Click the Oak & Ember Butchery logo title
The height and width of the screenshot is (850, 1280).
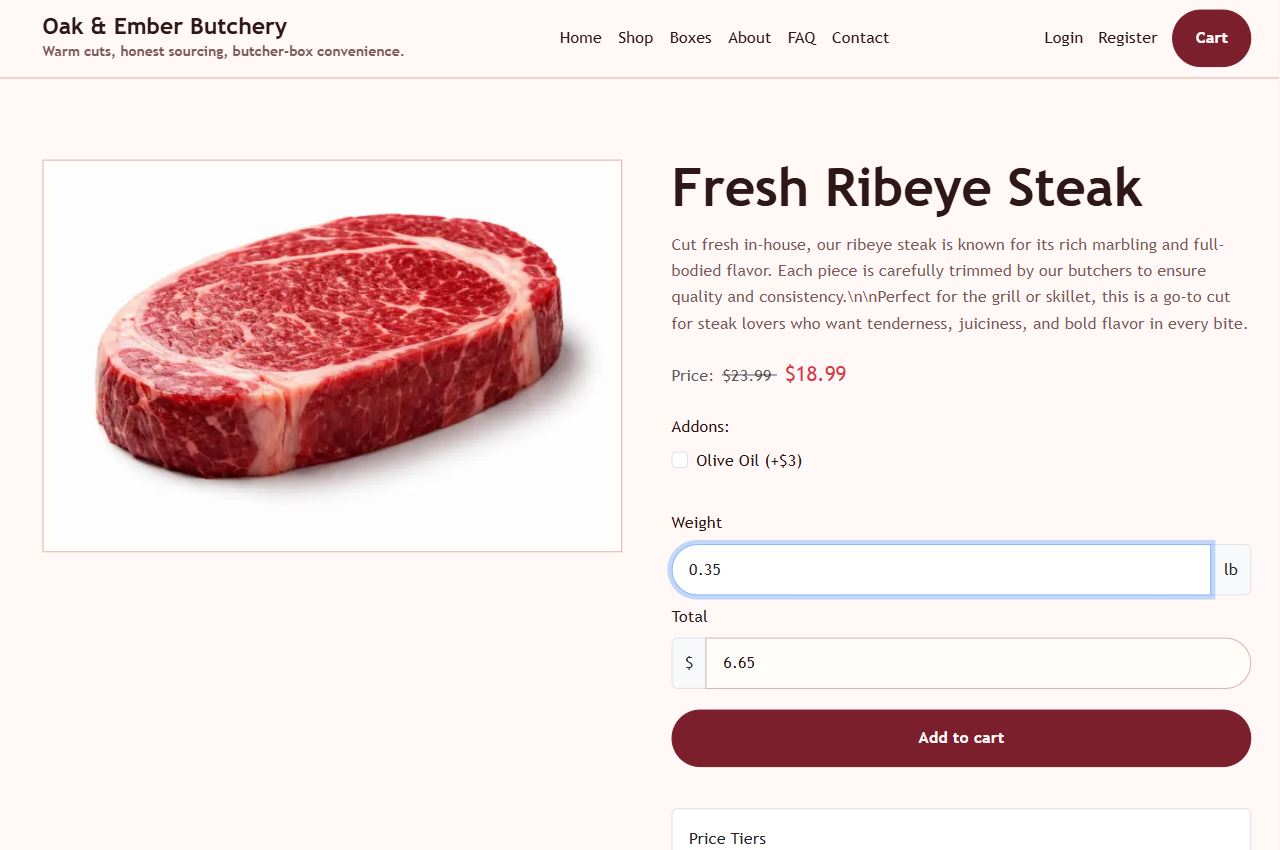165,27
